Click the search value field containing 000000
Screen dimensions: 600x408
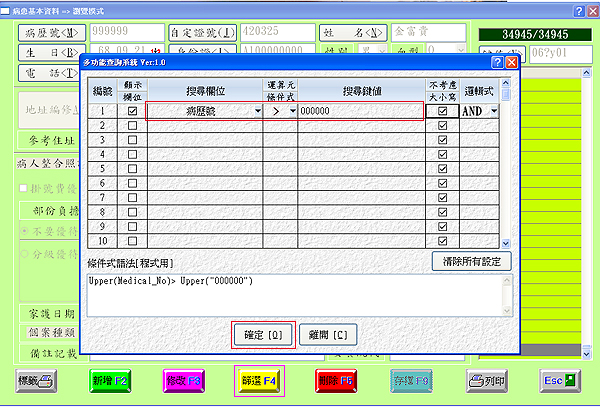[x=360, y=112]
